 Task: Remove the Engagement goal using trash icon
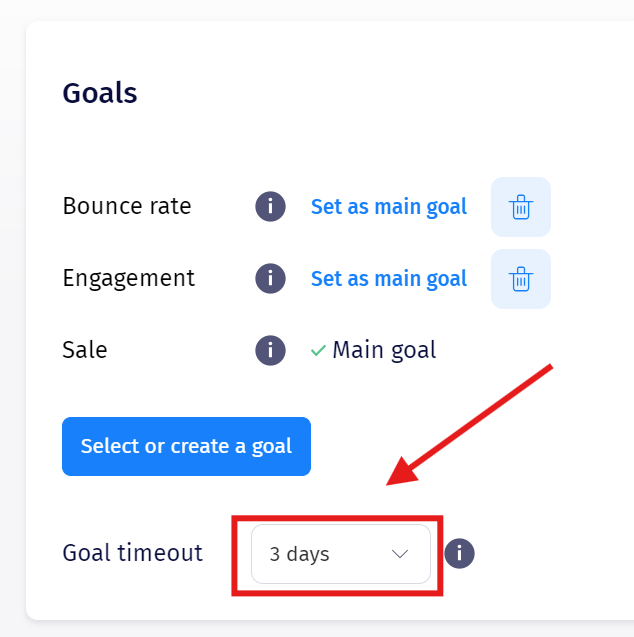520,279
